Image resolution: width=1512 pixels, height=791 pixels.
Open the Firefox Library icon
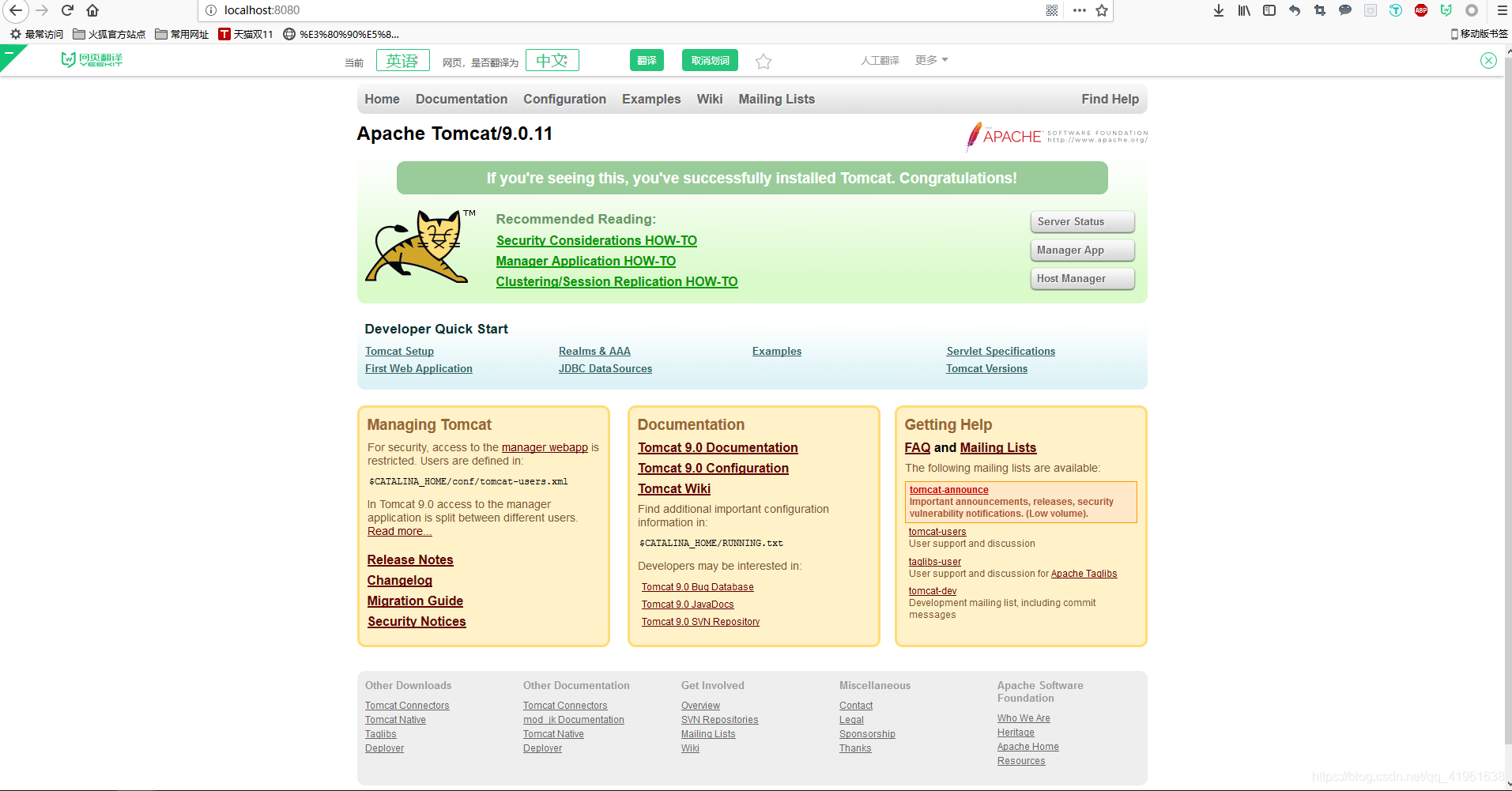[x=1242, y=10]
